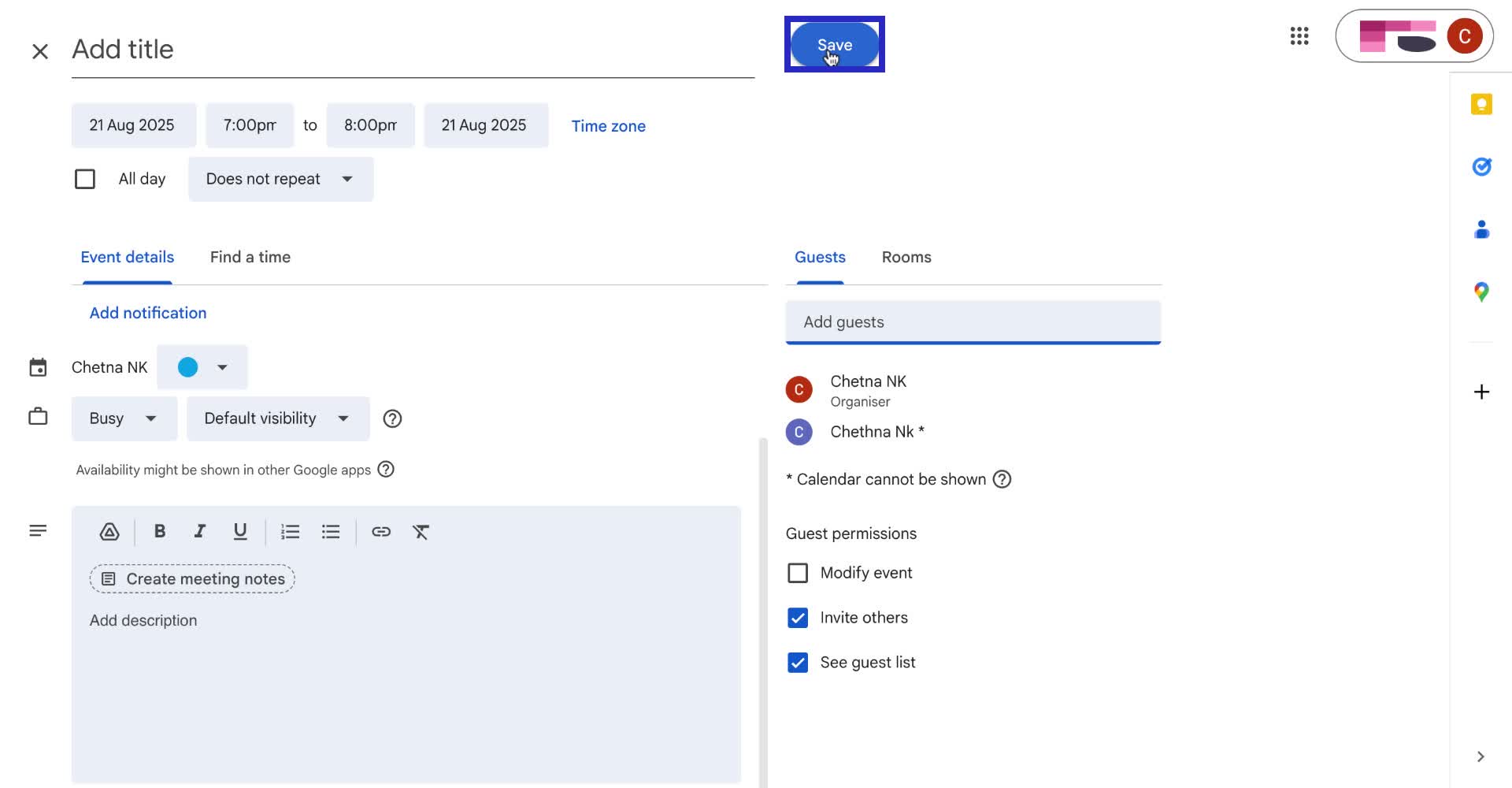The width and height of the screenshot is (1512, 788).
Task: Enable the All day option
Action: [84, 179]
